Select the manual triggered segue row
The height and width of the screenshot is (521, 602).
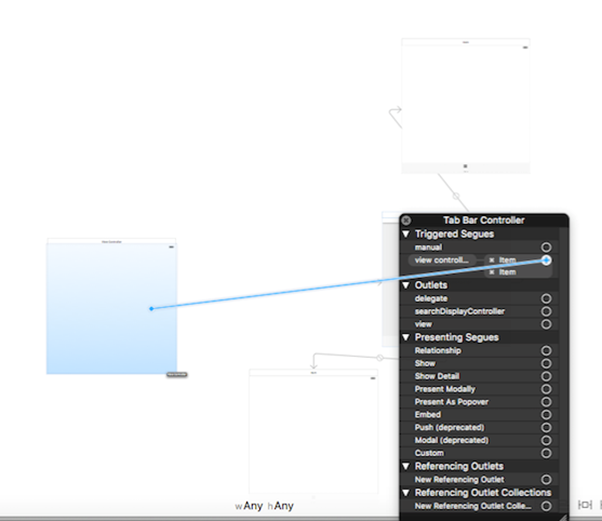479,247
